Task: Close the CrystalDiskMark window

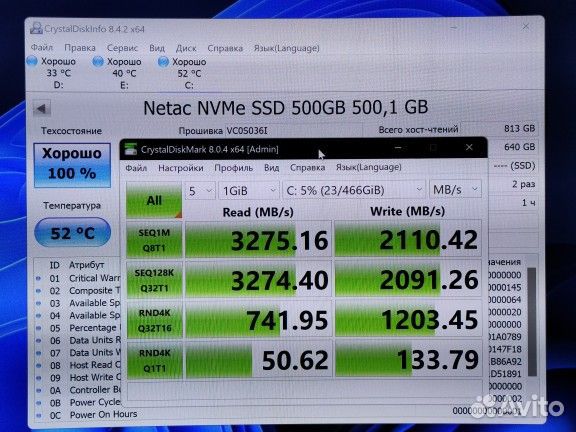Action: point(469,148)
